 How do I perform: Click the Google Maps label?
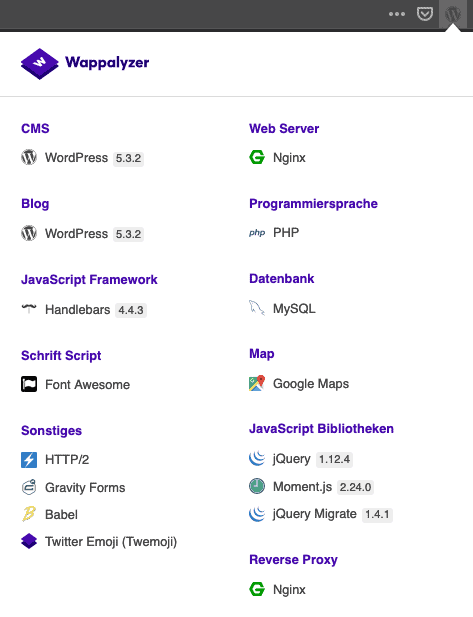click(x=311, y=384)
